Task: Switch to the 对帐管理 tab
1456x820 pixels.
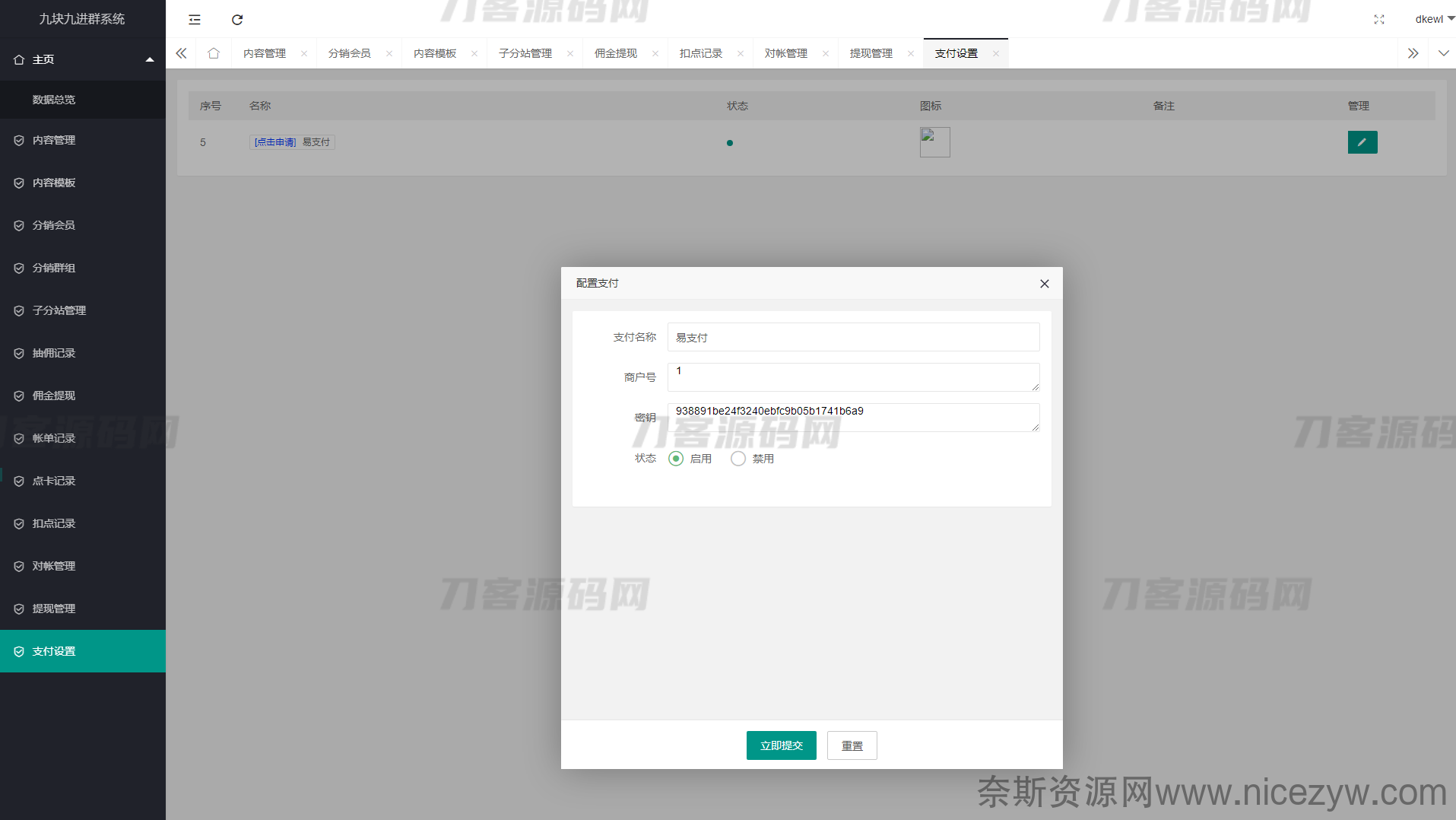Action: [x=786, y=53]
